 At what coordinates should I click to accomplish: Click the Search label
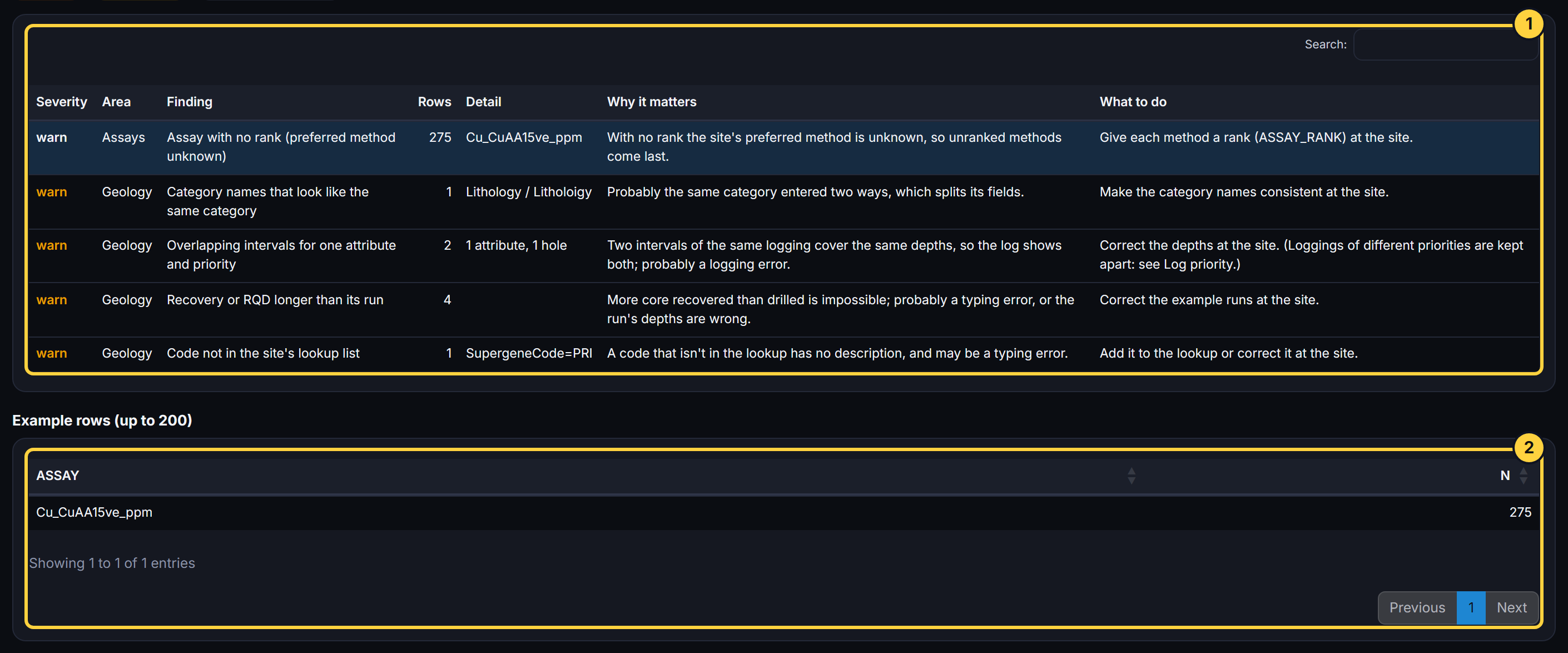click(x=1325, y=44)
